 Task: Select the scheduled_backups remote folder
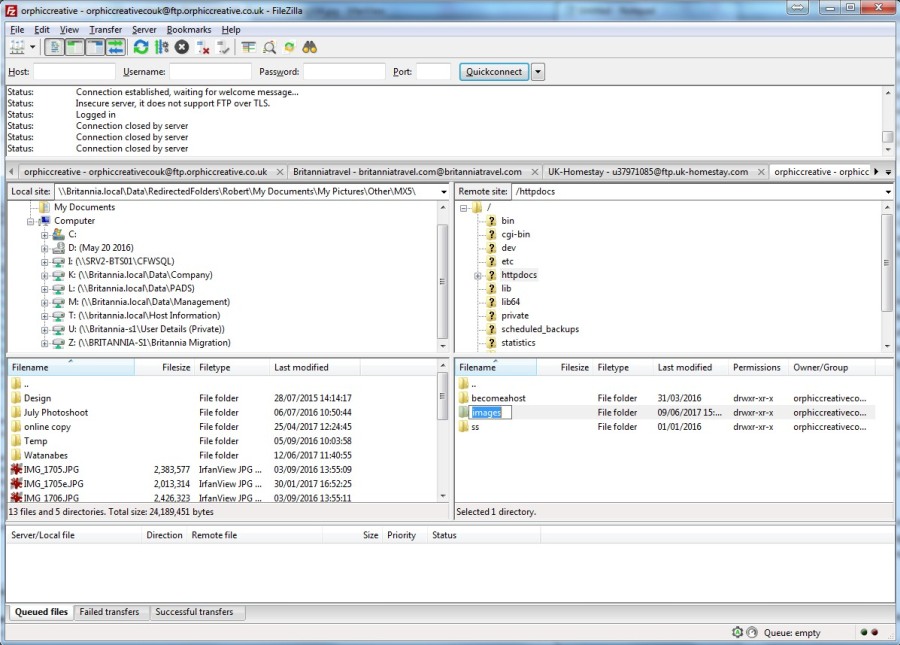540,329
